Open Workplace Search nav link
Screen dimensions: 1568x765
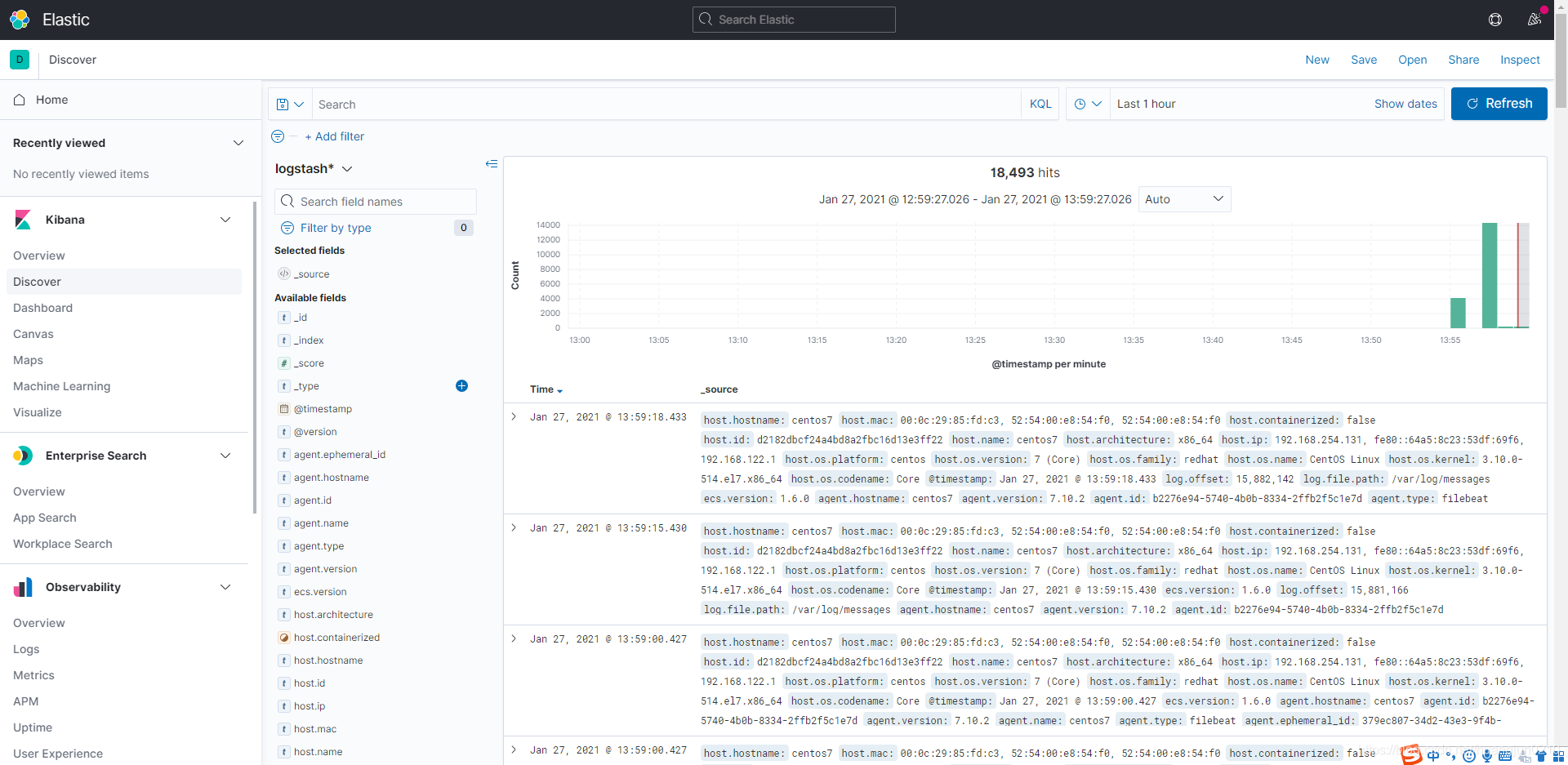click(63, 544)
